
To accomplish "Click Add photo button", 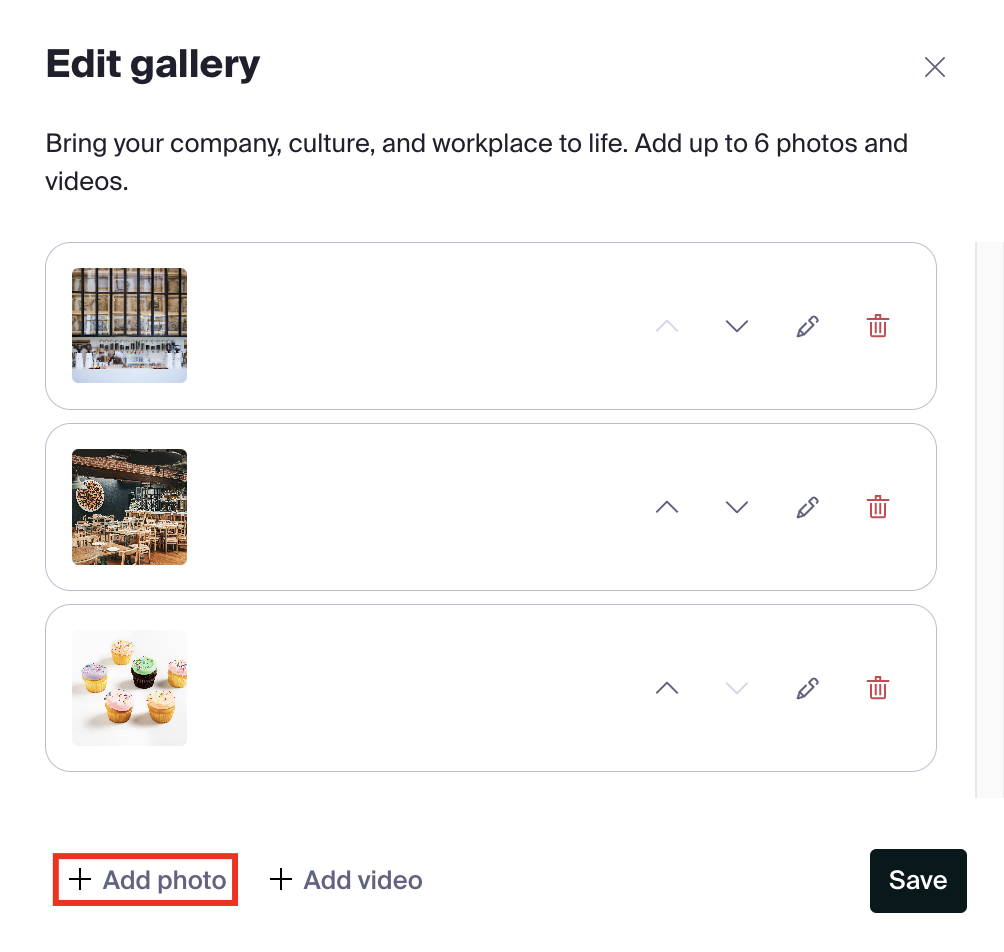I will coord(146,880).
